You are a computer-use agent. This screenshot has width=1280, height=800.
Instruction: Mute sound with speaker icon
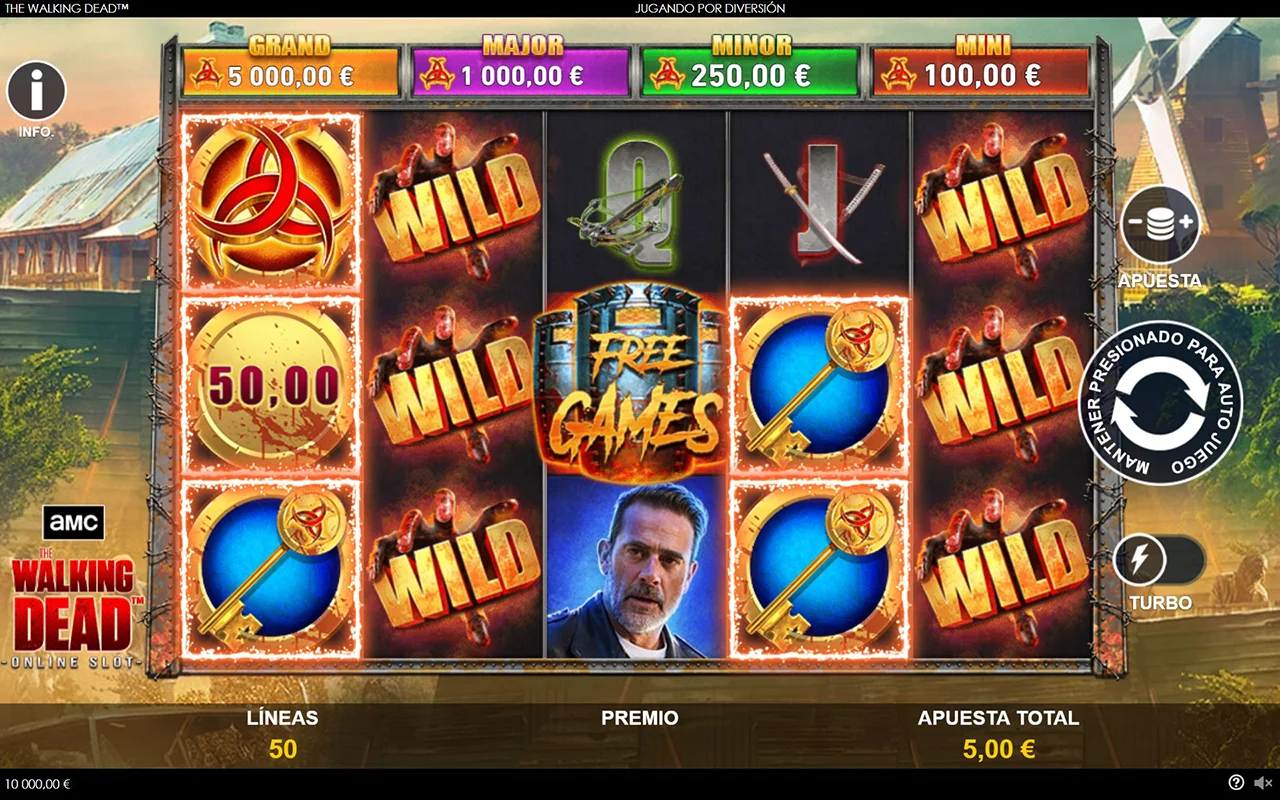[x=1264, y=783]
